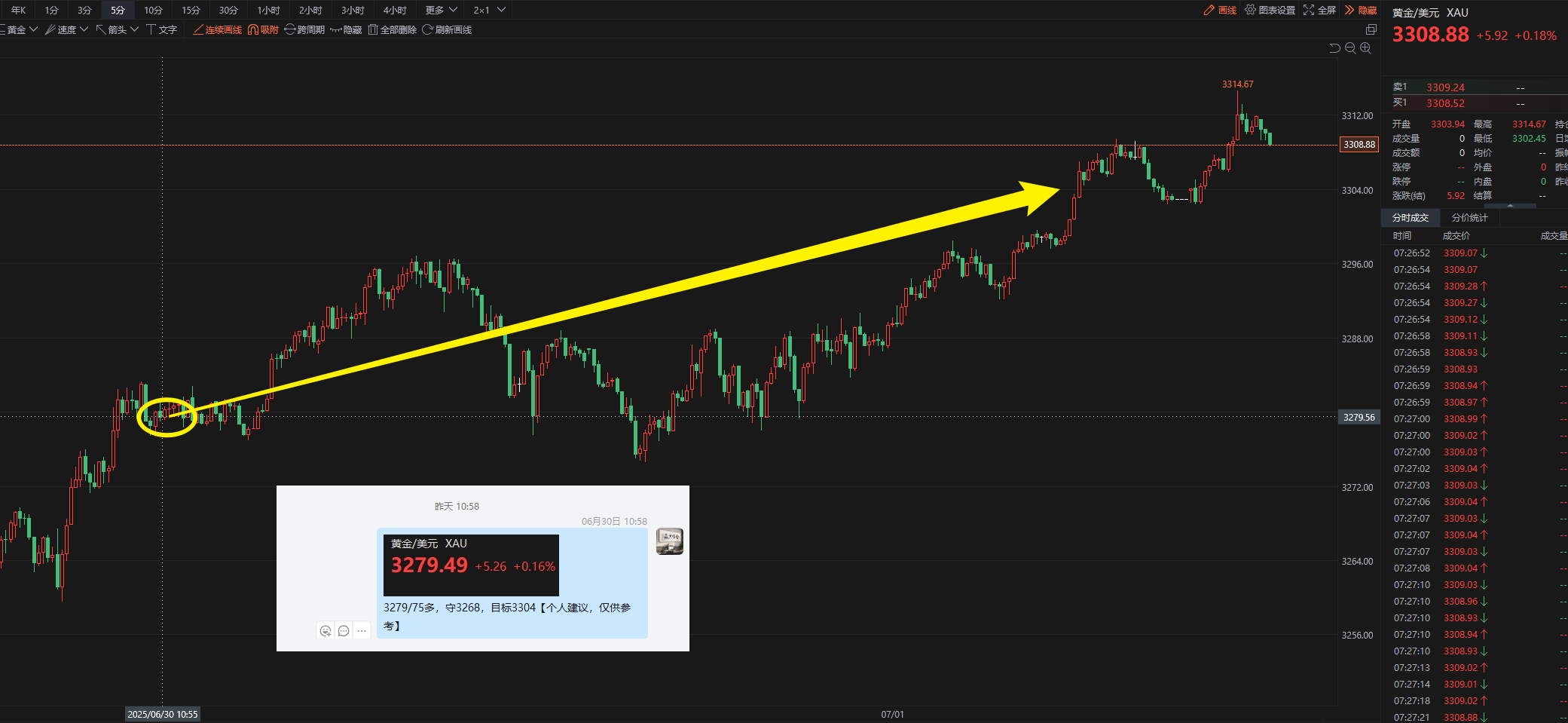The height and width of the screenshot is (723, 1568).
Task: Click the 成交价 column header
Action: pos(1456,236)
